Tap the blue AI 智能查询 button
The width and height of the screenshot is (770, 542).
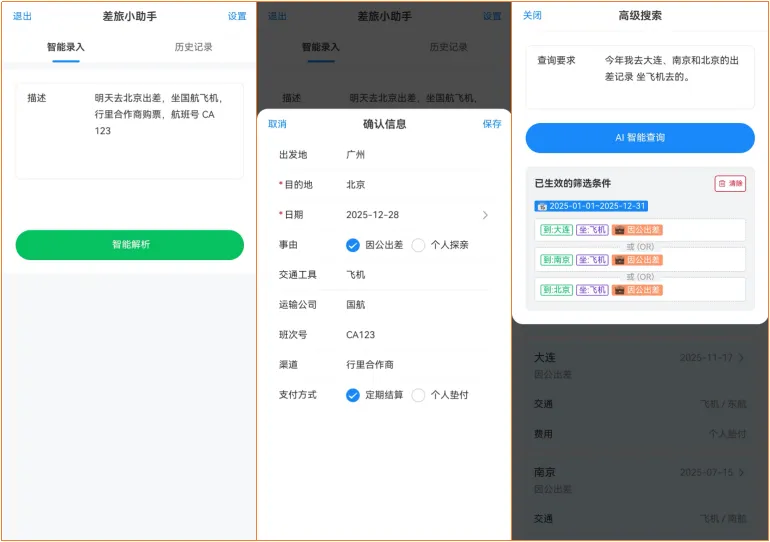coord(640,138)
